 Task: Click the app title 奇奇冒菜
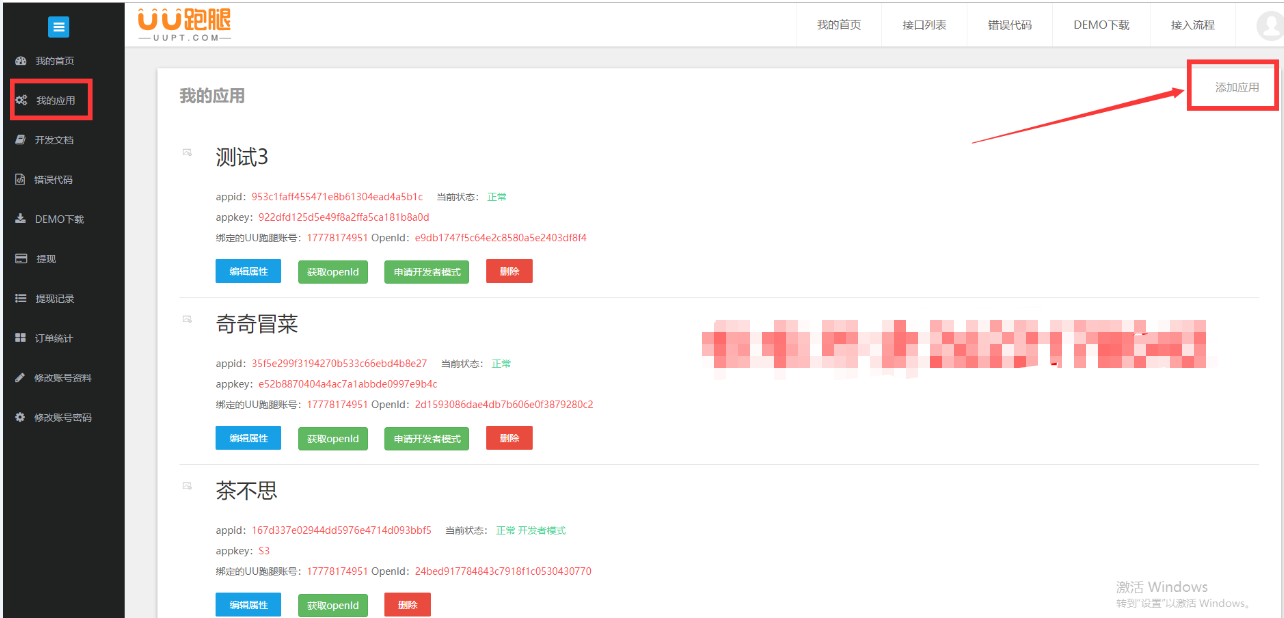tap(257, 324)
